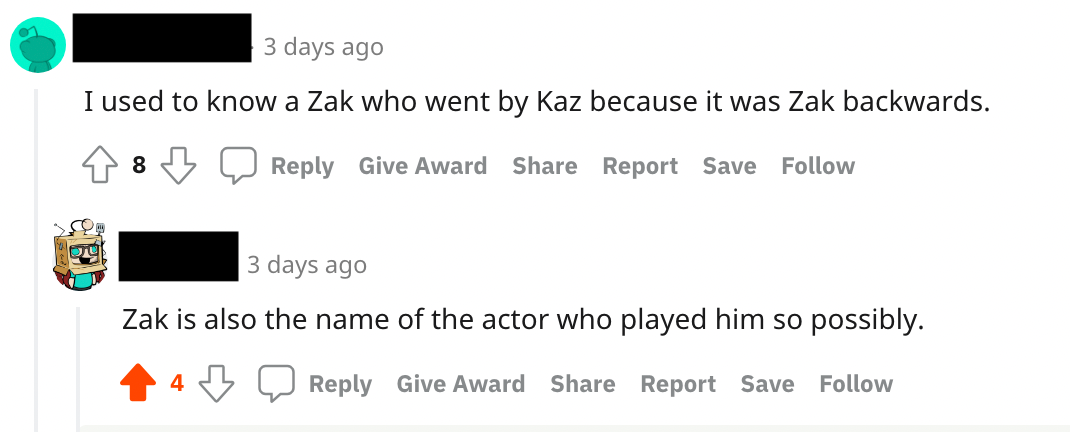Report the first comment
Screen dimensions: 1070x432
point(640,166)
